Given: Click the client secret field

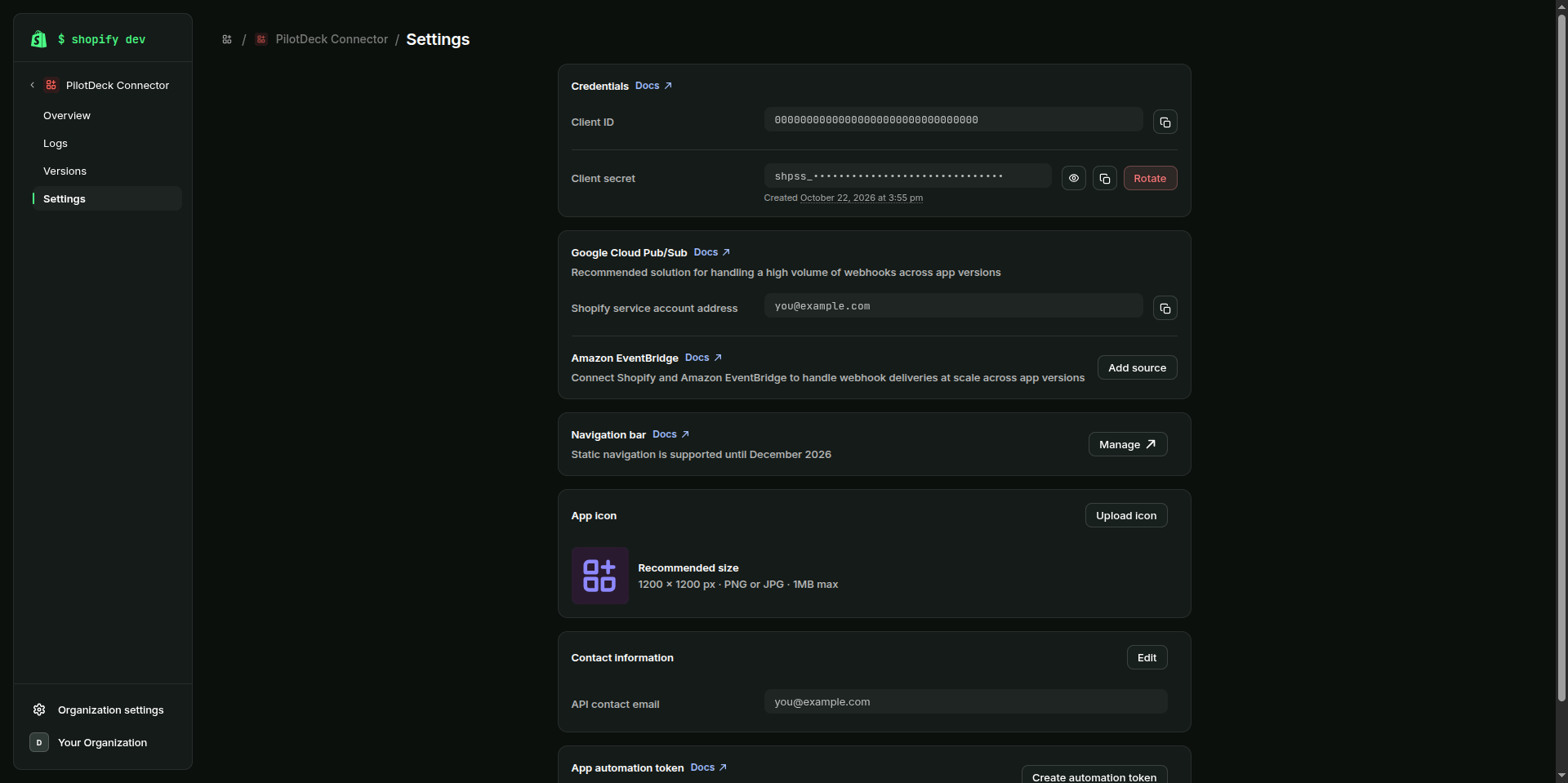Looking at the screenshot, I should point(907,176).
